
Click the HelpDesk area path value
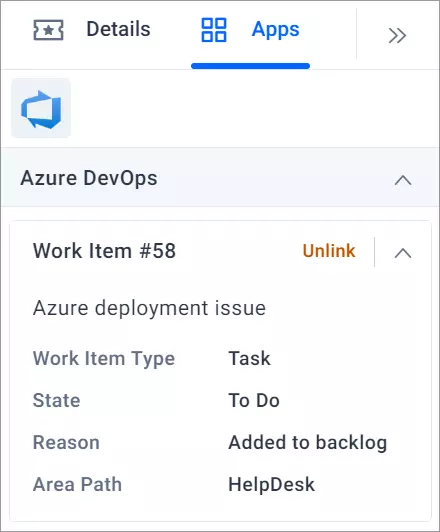pos(271,484)
